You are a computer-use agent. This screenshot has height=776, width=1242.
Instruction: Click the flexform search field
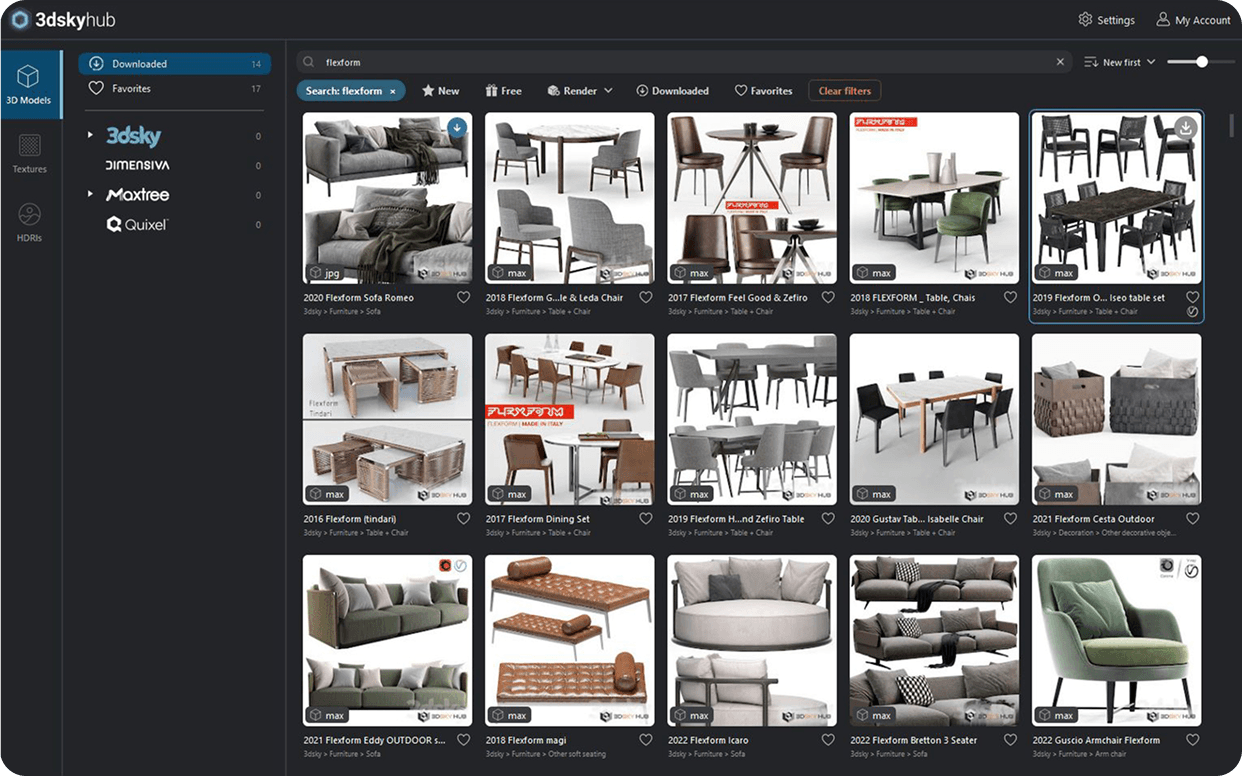pyautogui.click(x=684, y=62)
